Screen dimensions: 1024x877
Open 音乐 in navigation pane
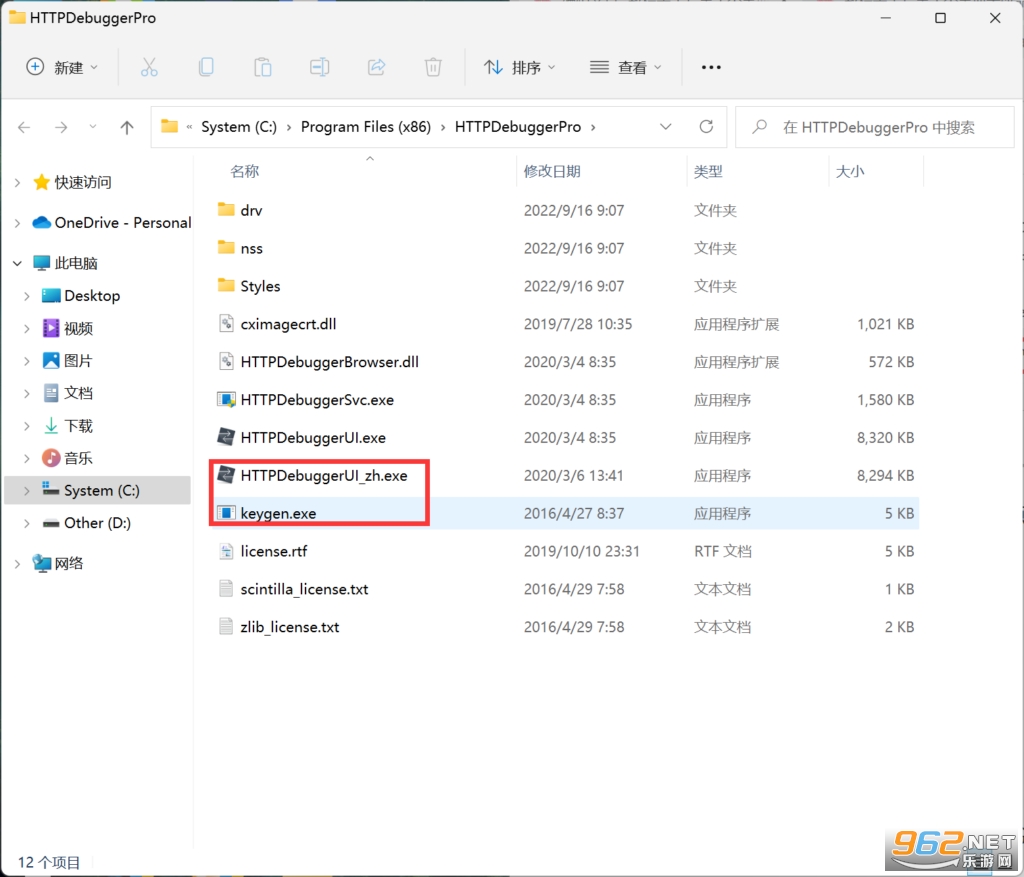click(x=78, y=458)
